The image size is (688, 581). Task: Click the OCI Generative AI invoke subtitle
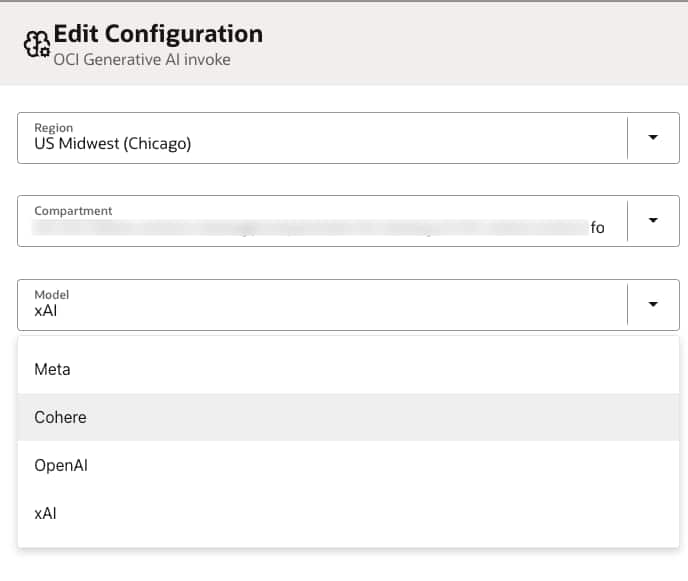[140, 59]
